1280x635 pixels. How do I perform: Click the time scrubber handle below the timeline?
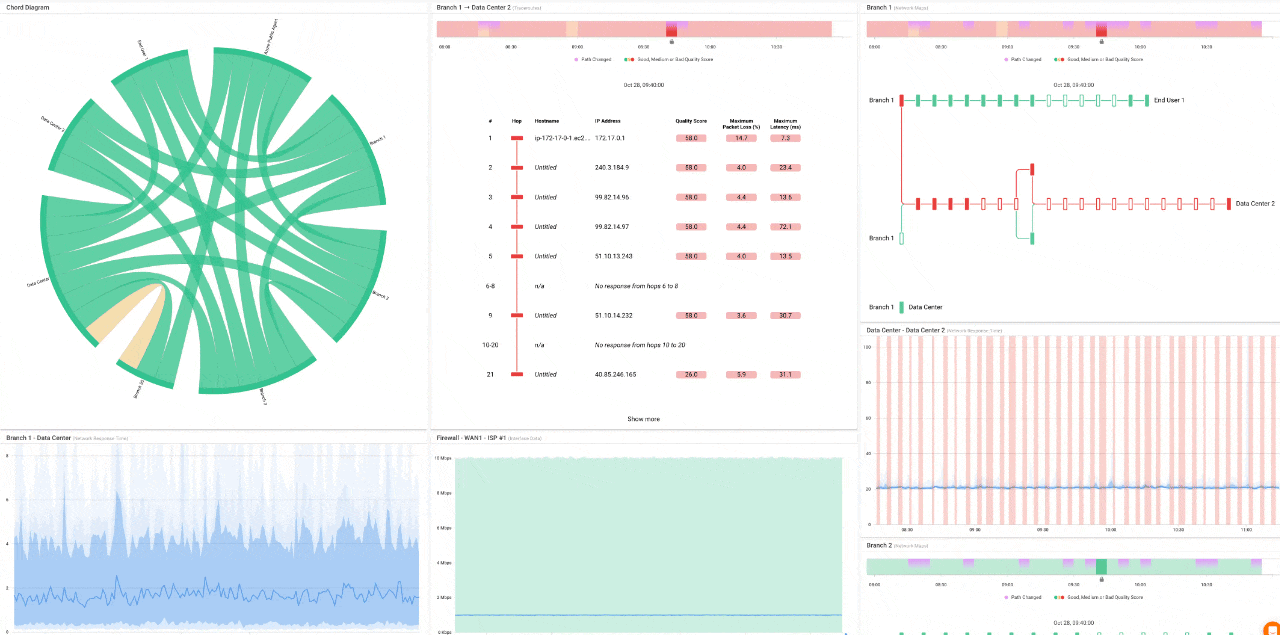[671, 41]
